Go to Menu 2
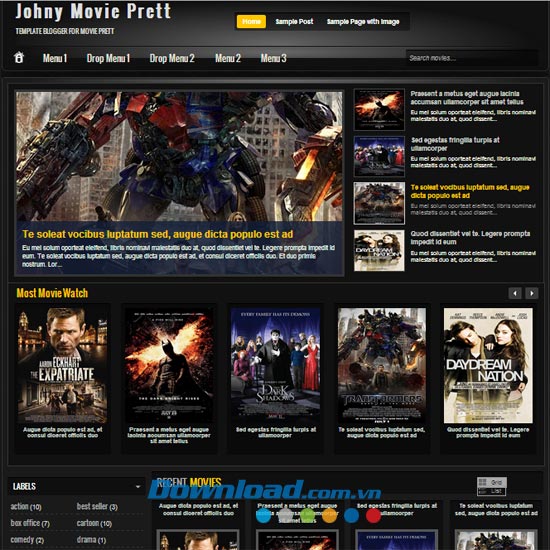The height and width of the screenshot is (550, 550). (x=228, y=58)
